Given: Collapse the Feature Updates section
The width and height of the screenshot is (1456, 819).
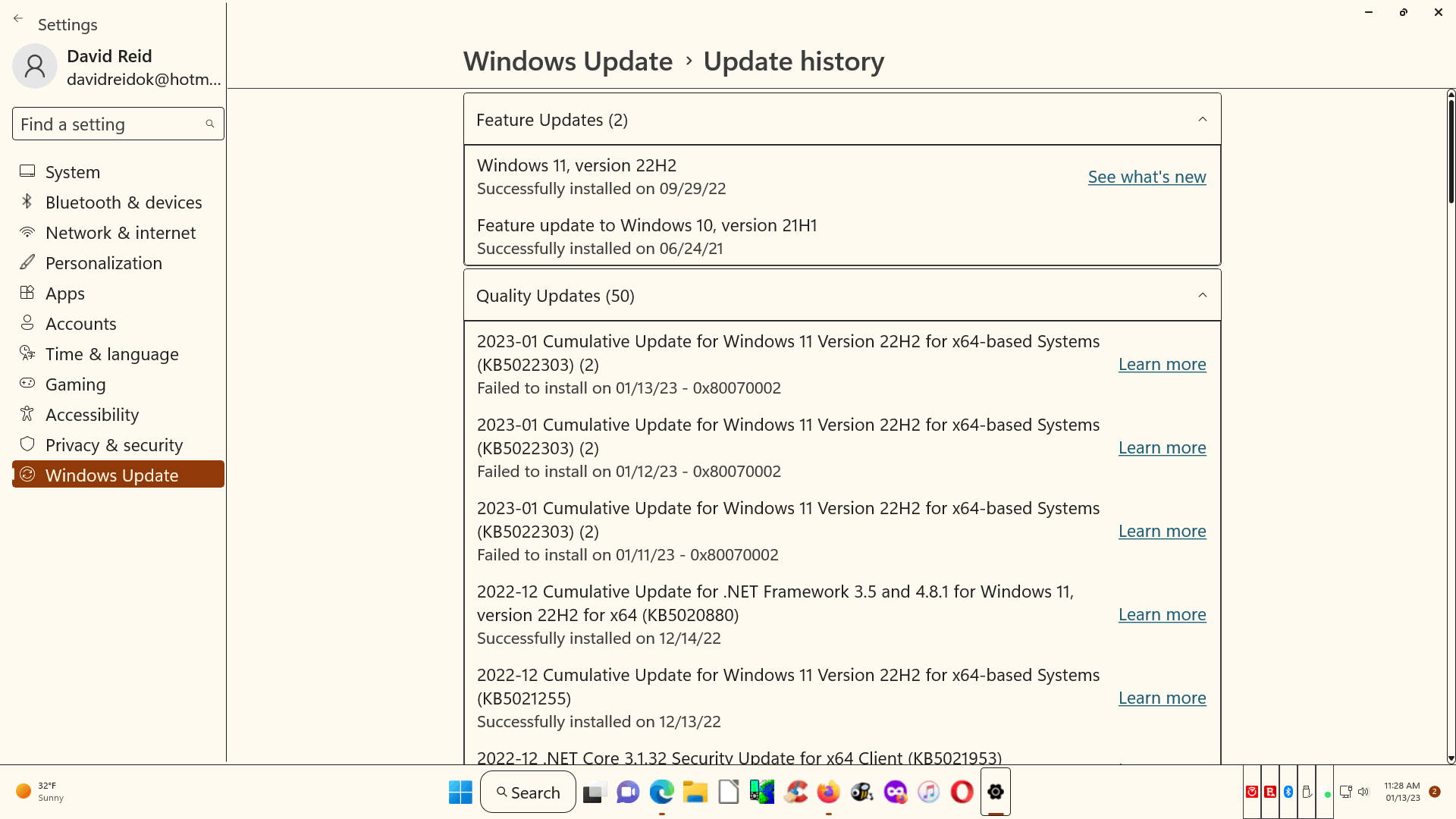Looking at the screenshot, I should pyautogui.click(x=1202, y=120).
